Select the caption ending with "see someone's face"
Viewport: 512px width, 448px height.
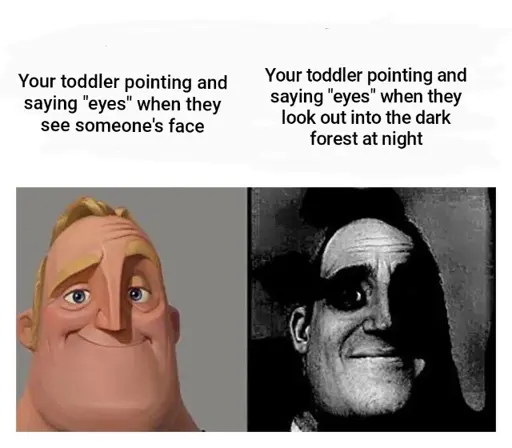123,104
